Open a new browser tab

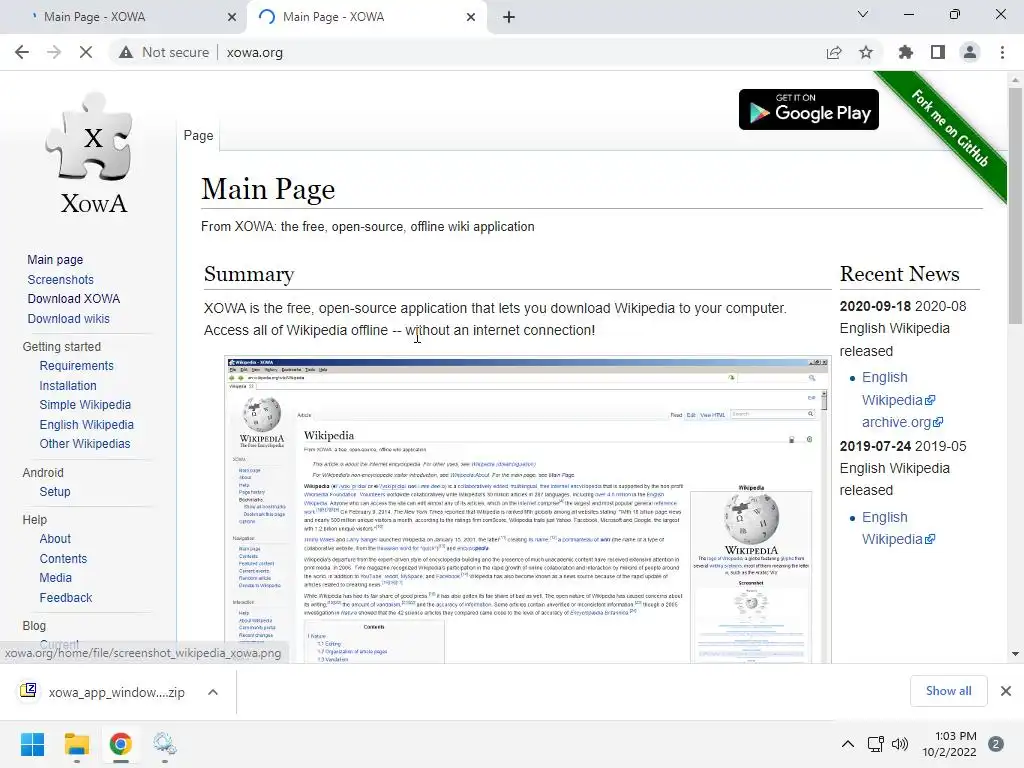coord(509,17)
